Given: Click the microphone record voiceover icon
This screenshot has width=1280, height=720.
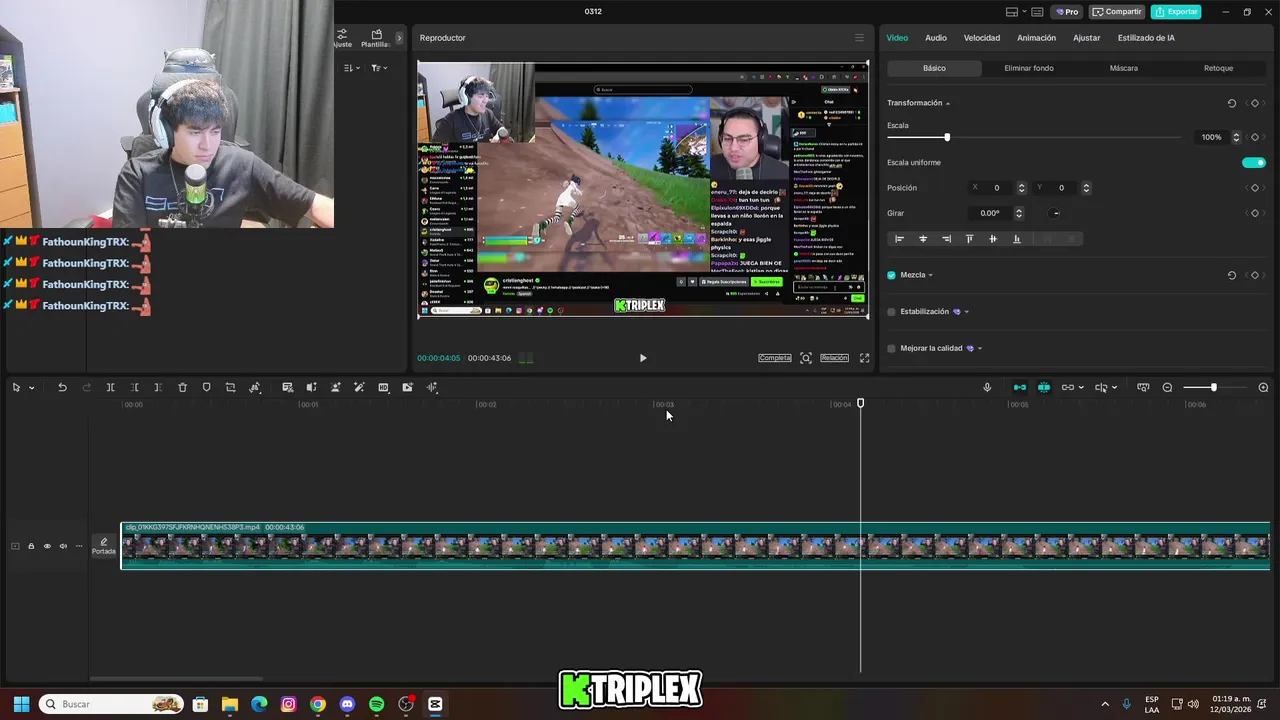Looking at the screenshot, I should point(987,387).
